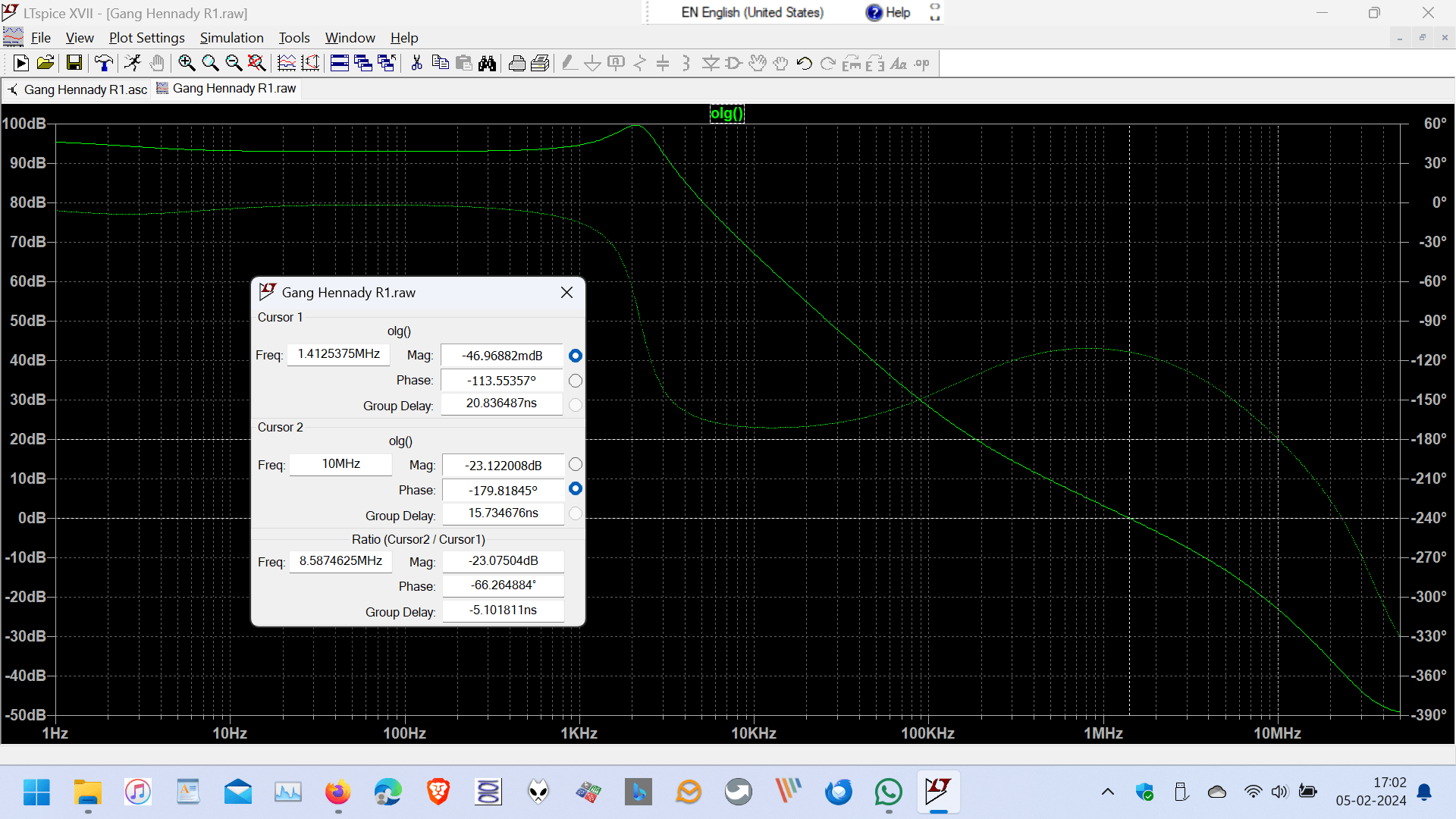Tile the windows with the Tile icon
The image size is (1456, 819).
(340, 64)
